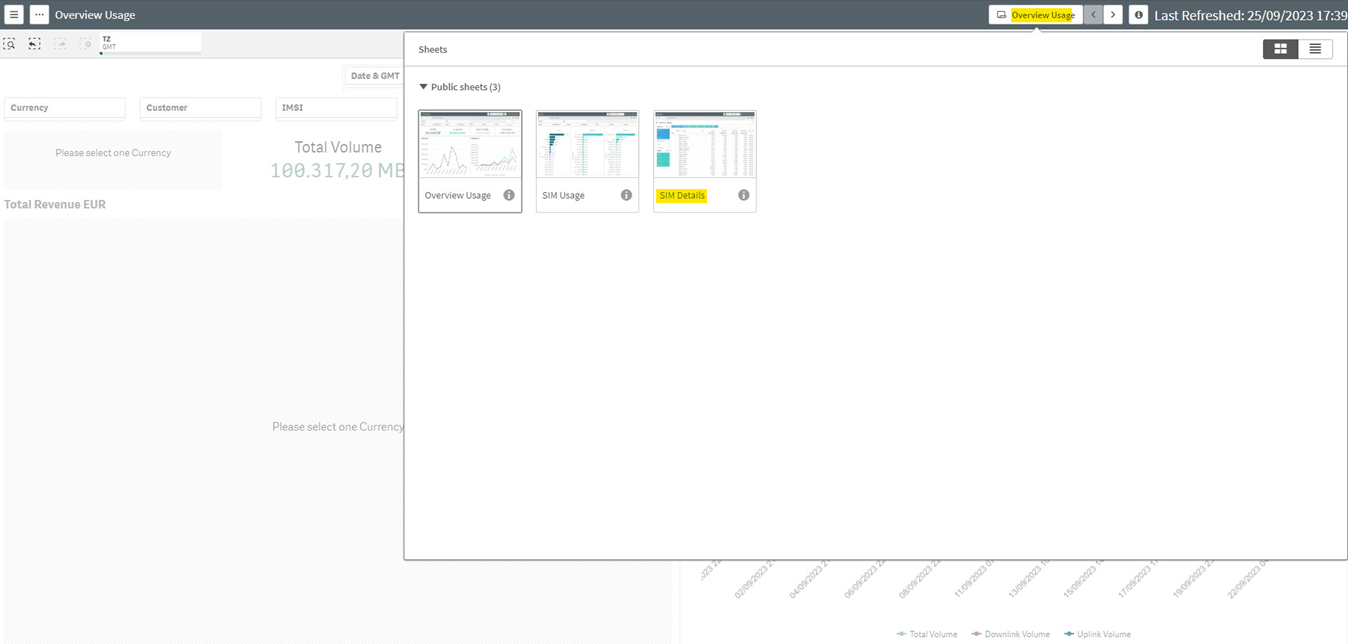Open the SIM Details sheet thumbnail

pos(704,146)
